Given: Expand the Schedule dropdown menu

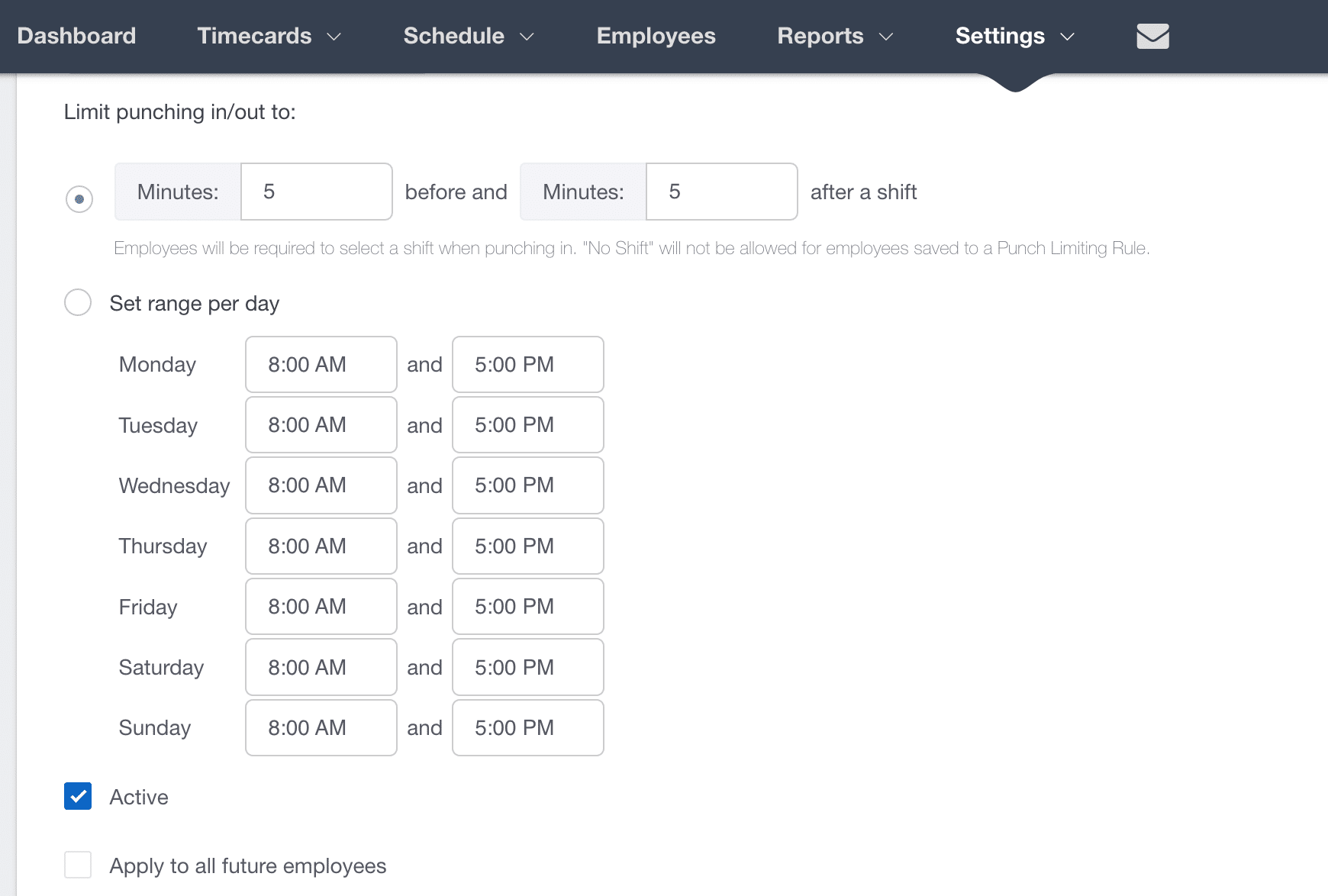Looking at the screenshot, I should coord(467,36).
